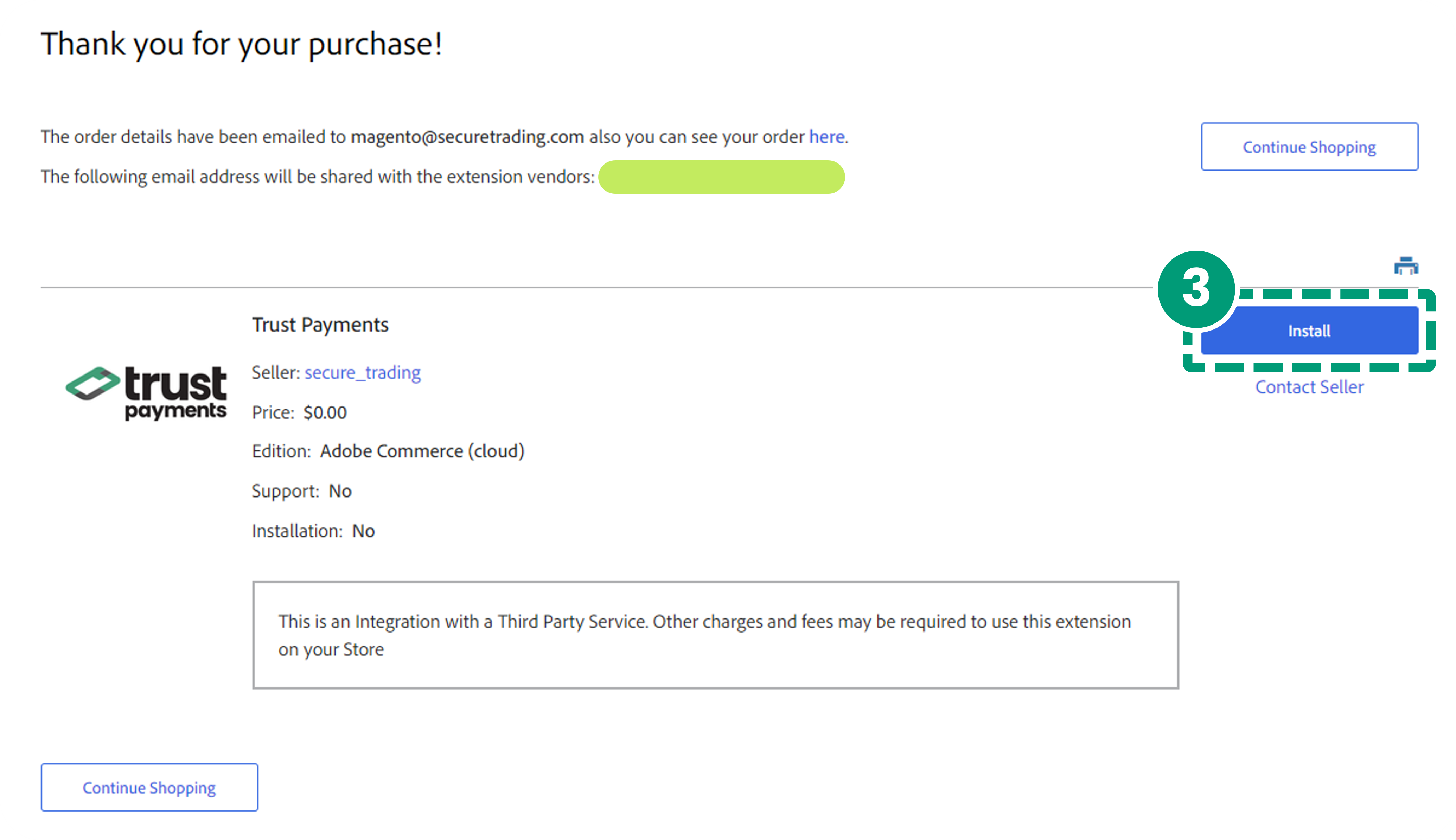This screenshot has height=840, width=1456.
Task: Follow the 'here' link to view order
Action: [826, 137]
